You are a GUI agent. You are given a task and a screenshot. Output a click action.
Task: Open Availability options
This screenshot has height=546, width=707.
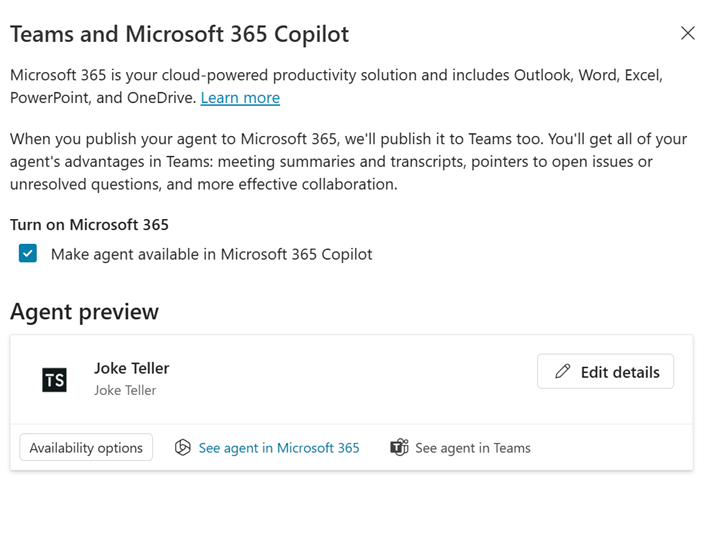coord(86,448)
